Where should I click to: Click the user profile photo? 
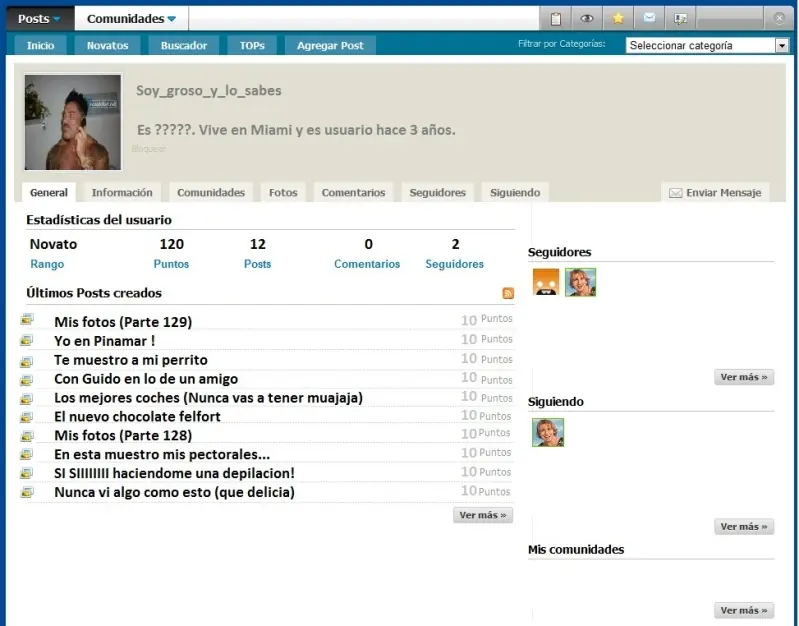73,122
